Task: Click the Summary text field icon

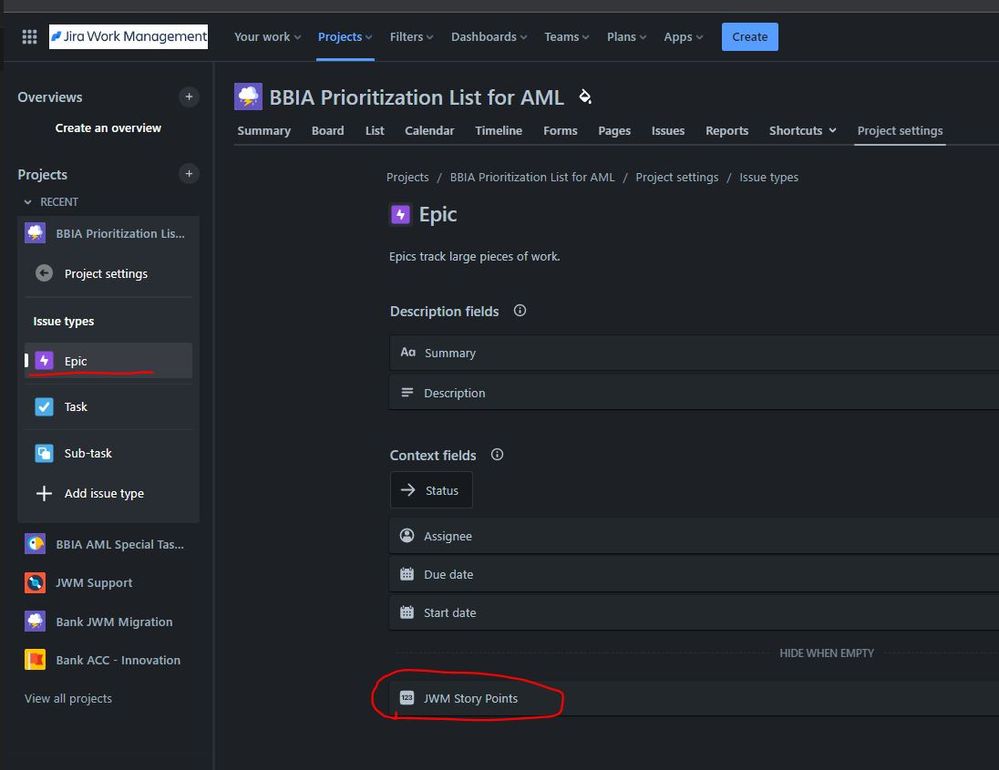Action: pyautogui.click(x=408, y=352)
